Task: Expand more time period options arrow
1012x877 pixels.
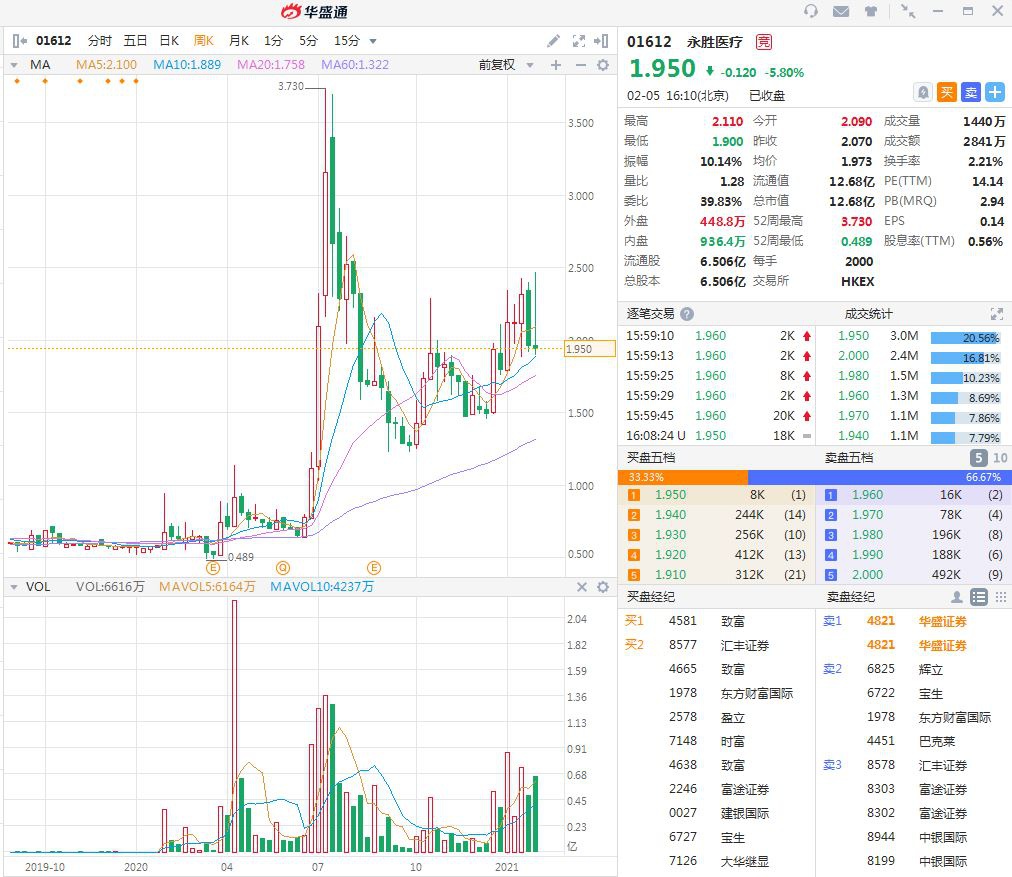Action: [372, 41]
